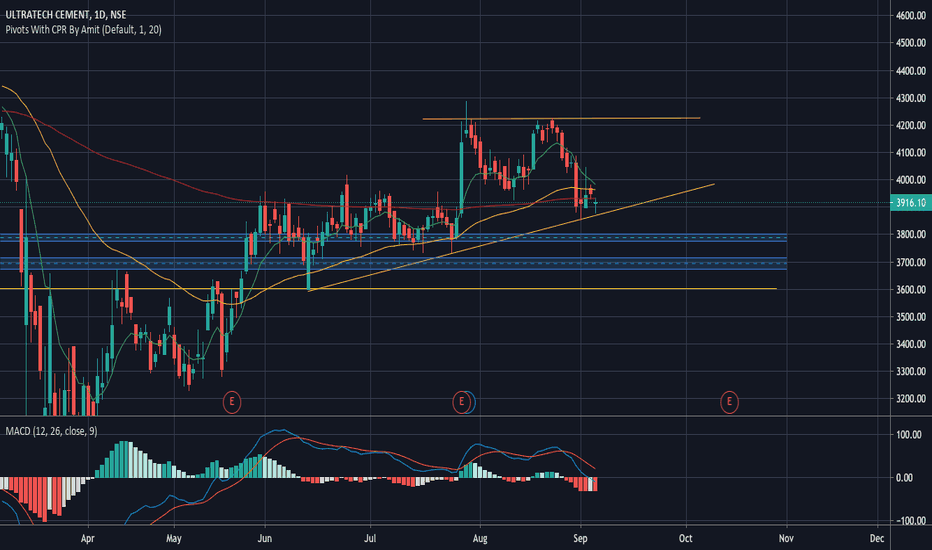Click the Apr label on time axis
This screenshot has width=932, height=550.
[x=87, y=539]
